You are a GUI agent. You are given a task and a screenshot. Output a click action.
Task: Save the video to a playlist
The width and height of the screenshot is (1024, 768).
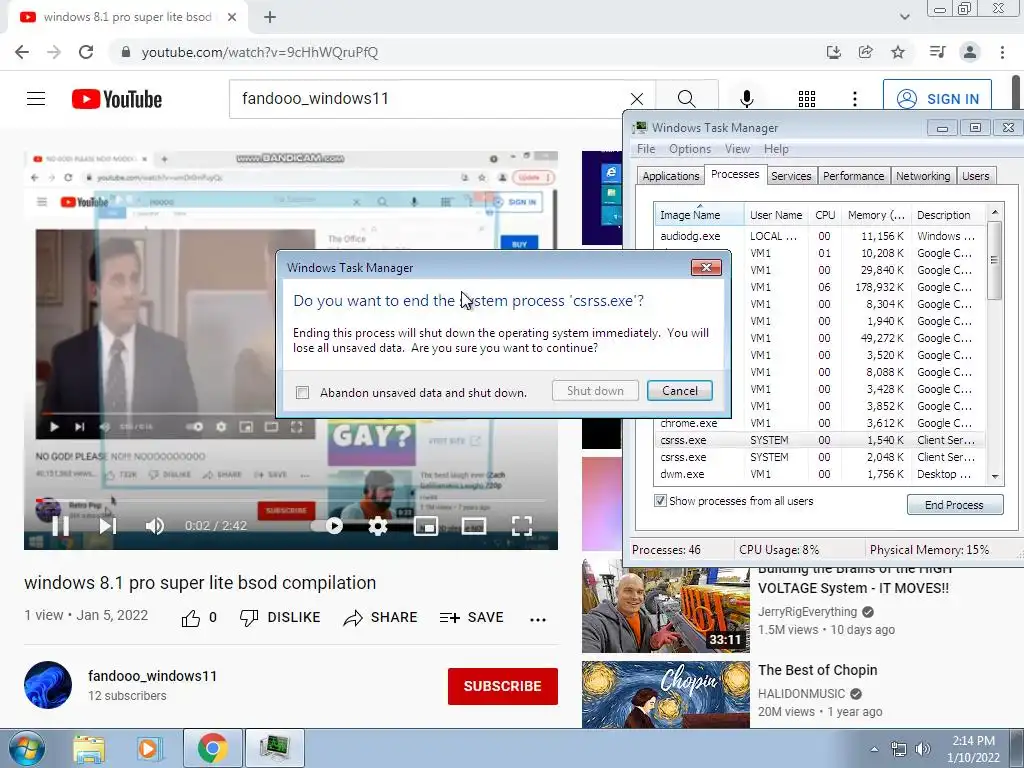pyautogui.click(x=472, y=618)
